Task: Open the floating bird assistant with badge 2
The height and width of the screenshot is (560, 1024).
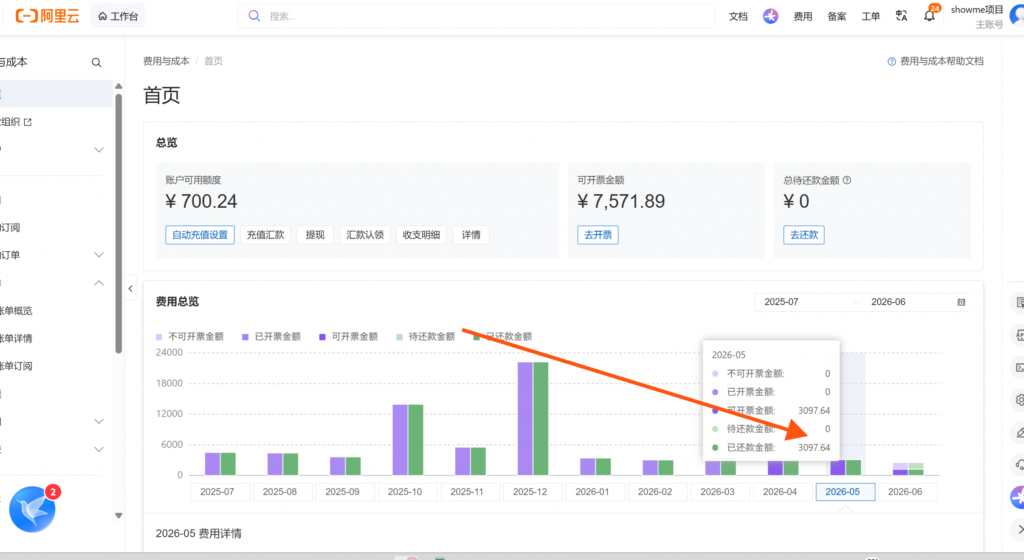Action: (x=33, y=509)
